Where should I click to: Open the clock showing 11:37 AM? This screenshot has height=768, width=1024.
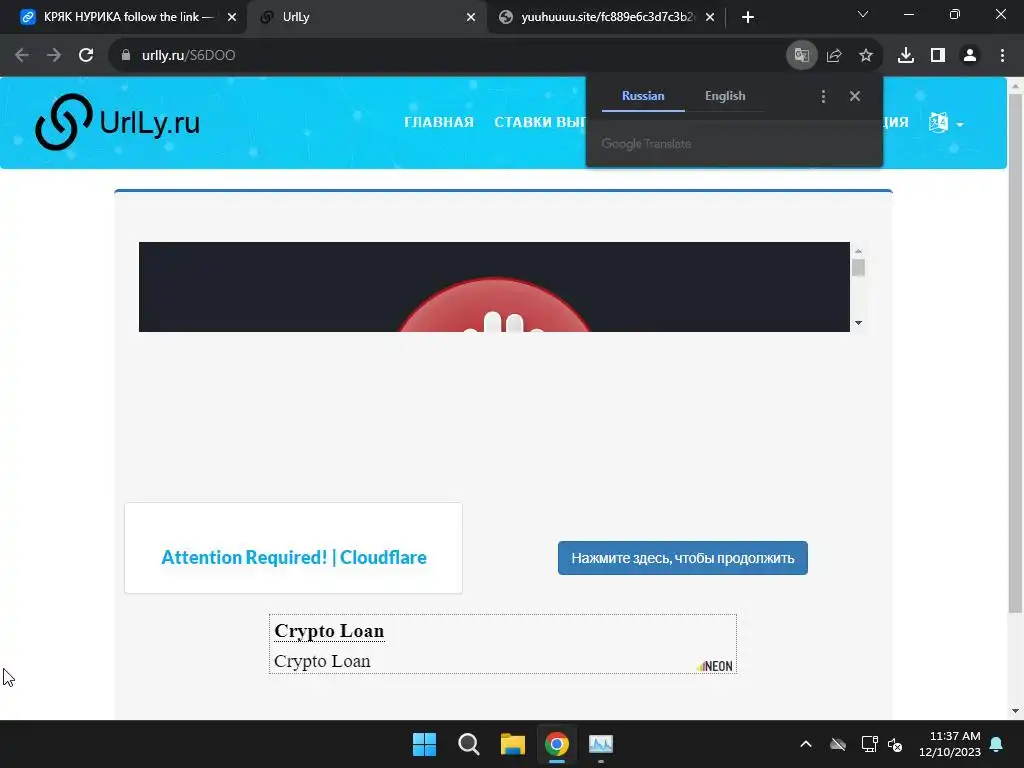coord(950,744)
